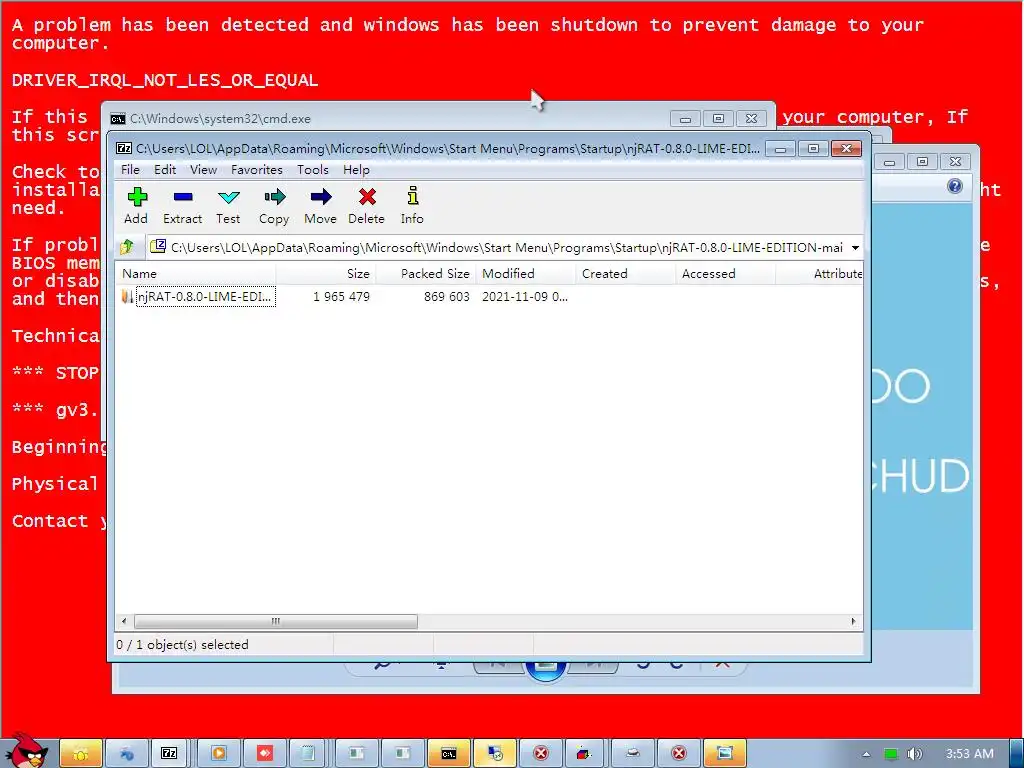Click the red arrow app taskbar icon
1024x768 pixels.
point(264,754)
